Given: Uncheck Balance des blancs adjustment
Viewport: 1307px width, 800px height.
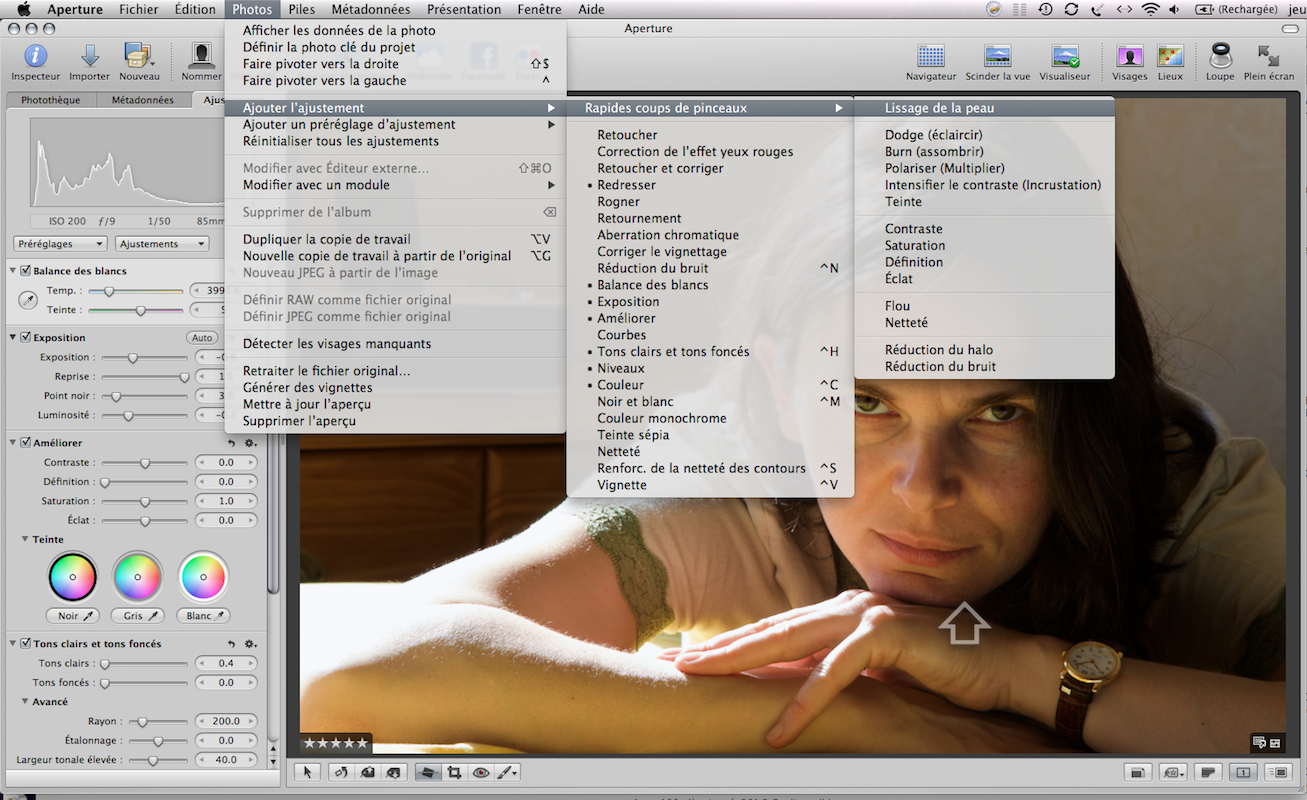Looking at the screenshot, I should 26,271.
